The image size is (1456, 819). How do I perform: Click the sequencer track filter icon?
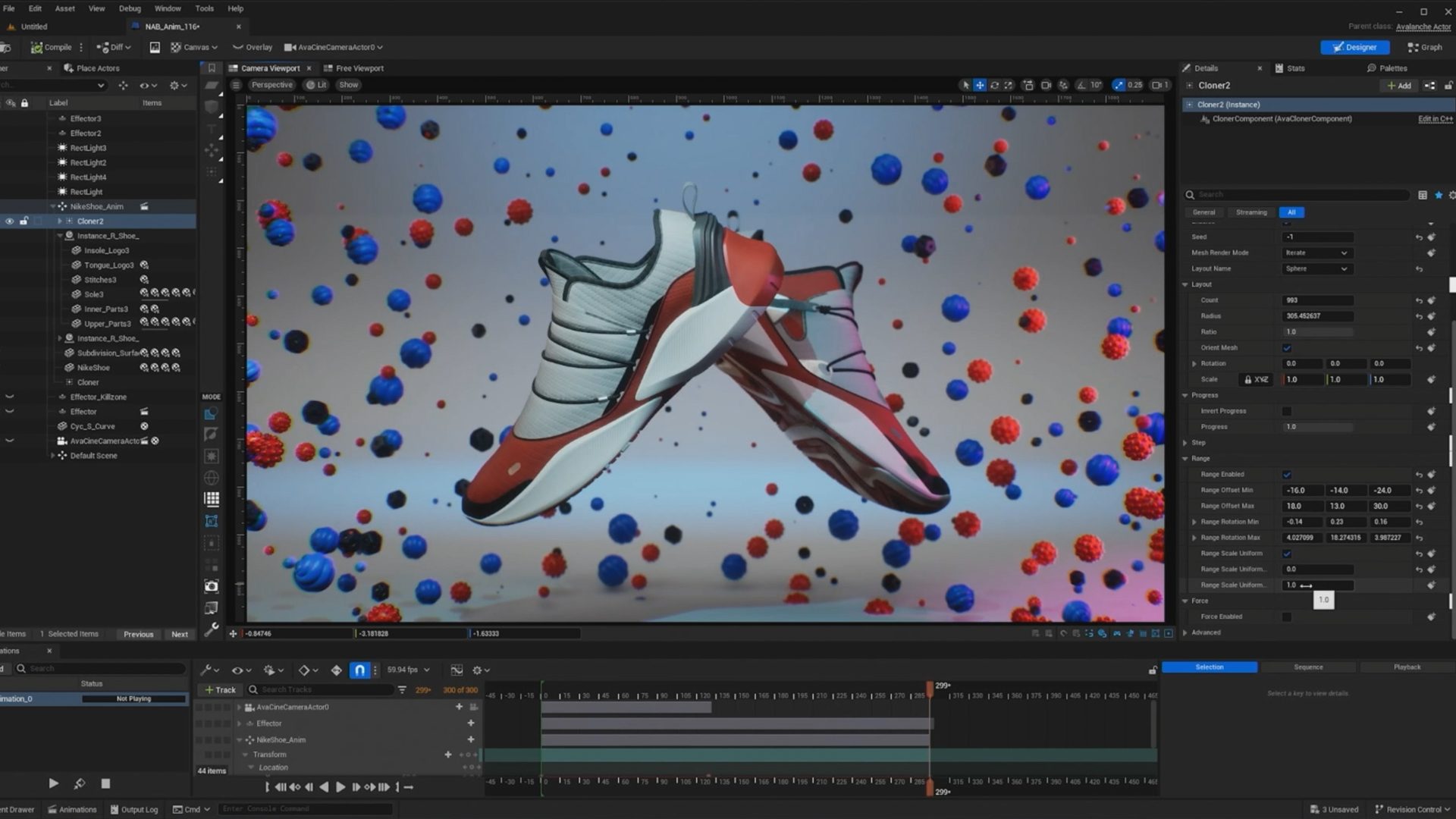(402, 690)
